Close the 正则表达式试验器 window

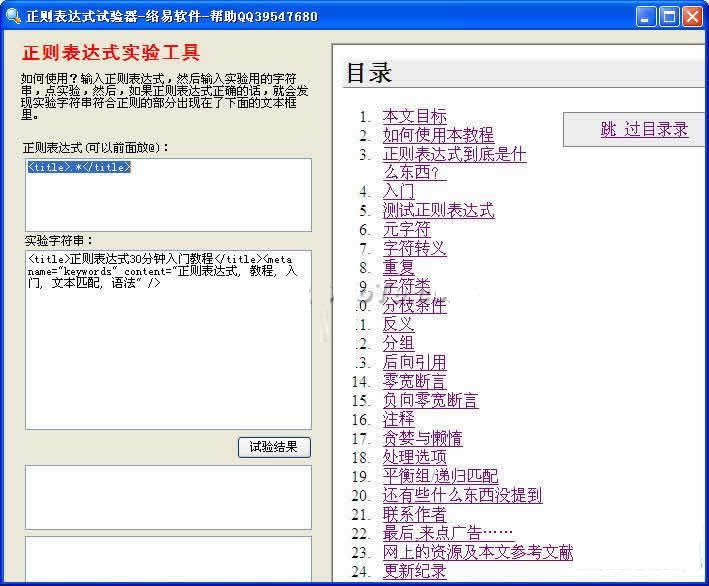[692, 17]
